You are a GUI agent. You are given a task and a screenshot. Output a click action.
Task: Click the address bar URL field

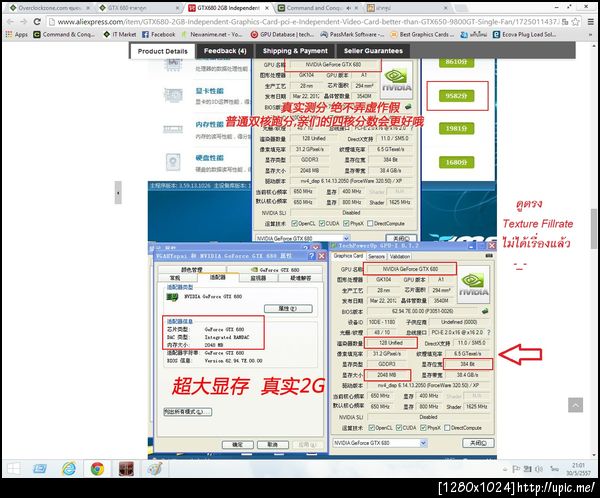click(x=306, y=22)
